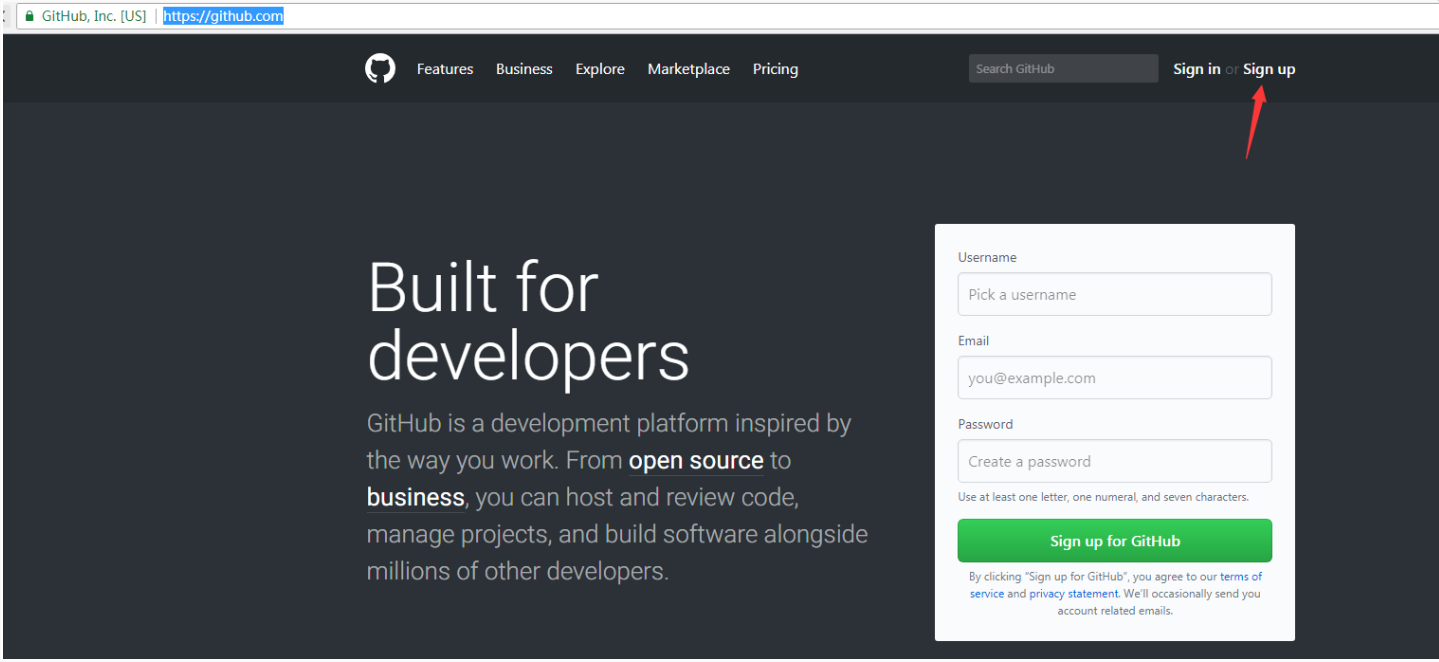Open the Features menu item
Screen dimensions: 1439x662
coord(445,69)
